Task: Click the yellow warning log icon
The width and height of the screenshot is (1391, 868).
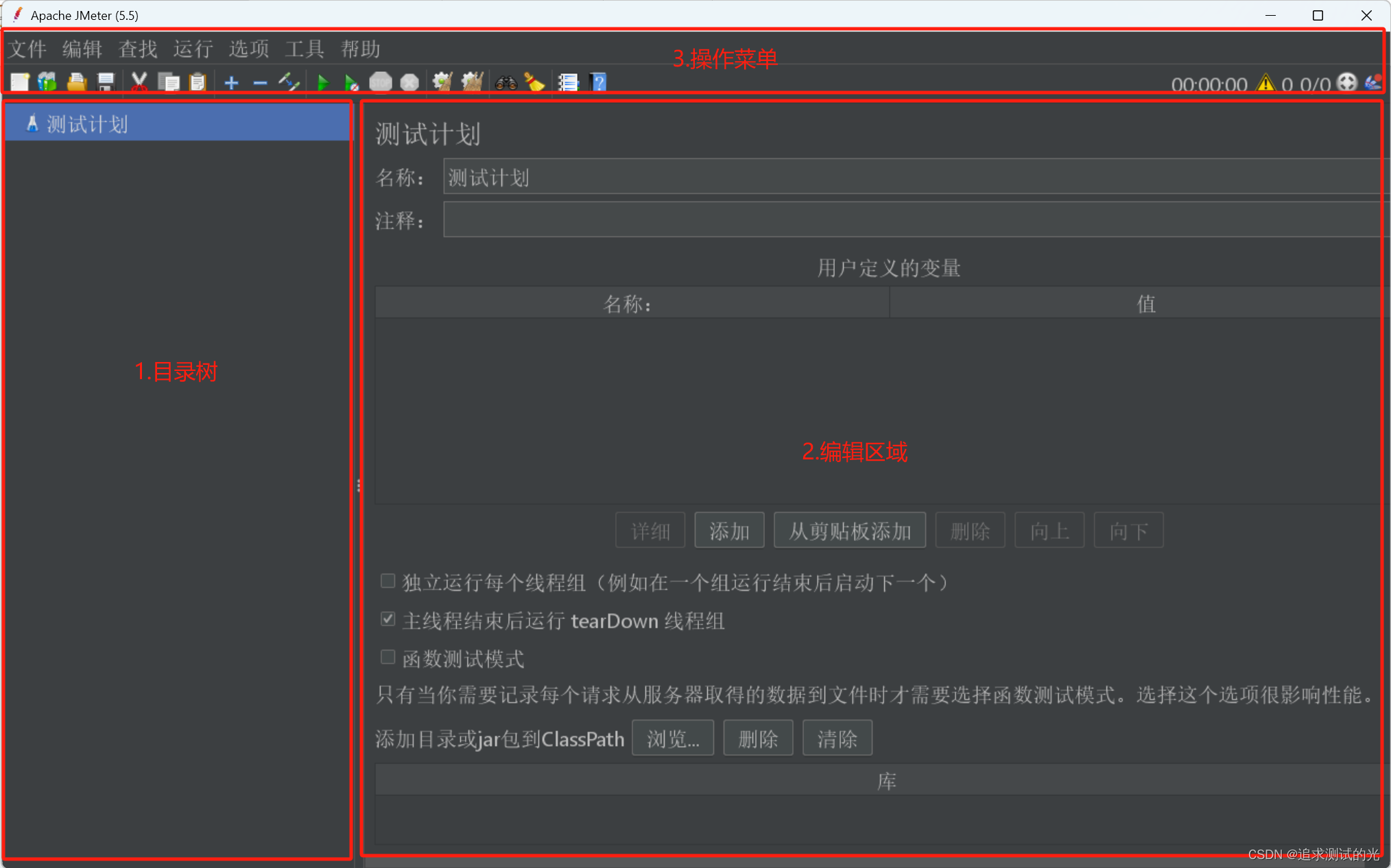Action: 1265,84
